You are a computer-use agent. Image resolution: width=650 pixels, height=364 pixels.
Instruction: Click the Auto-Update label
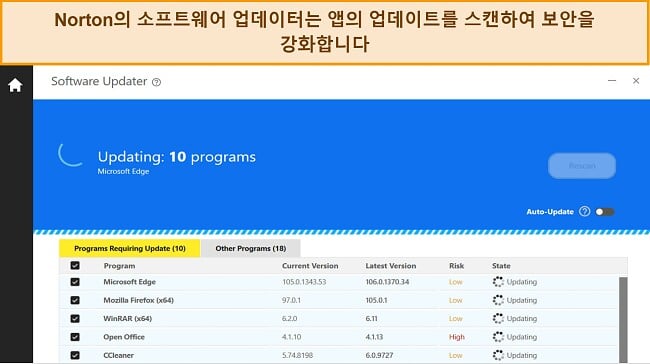click(550, 211)
